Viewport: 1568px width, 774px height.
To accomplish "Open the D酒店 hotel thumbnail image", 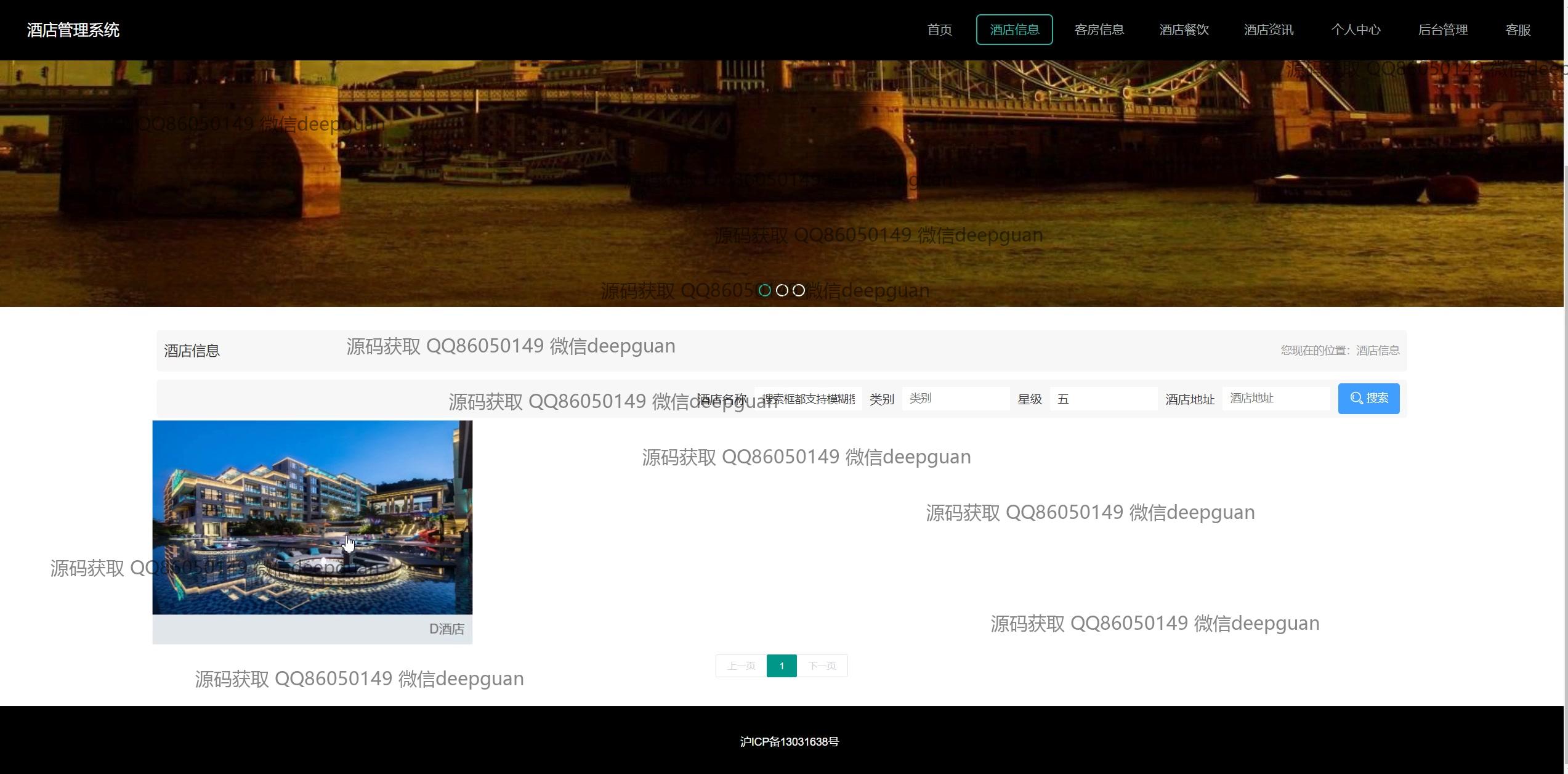I will point(312,517).
